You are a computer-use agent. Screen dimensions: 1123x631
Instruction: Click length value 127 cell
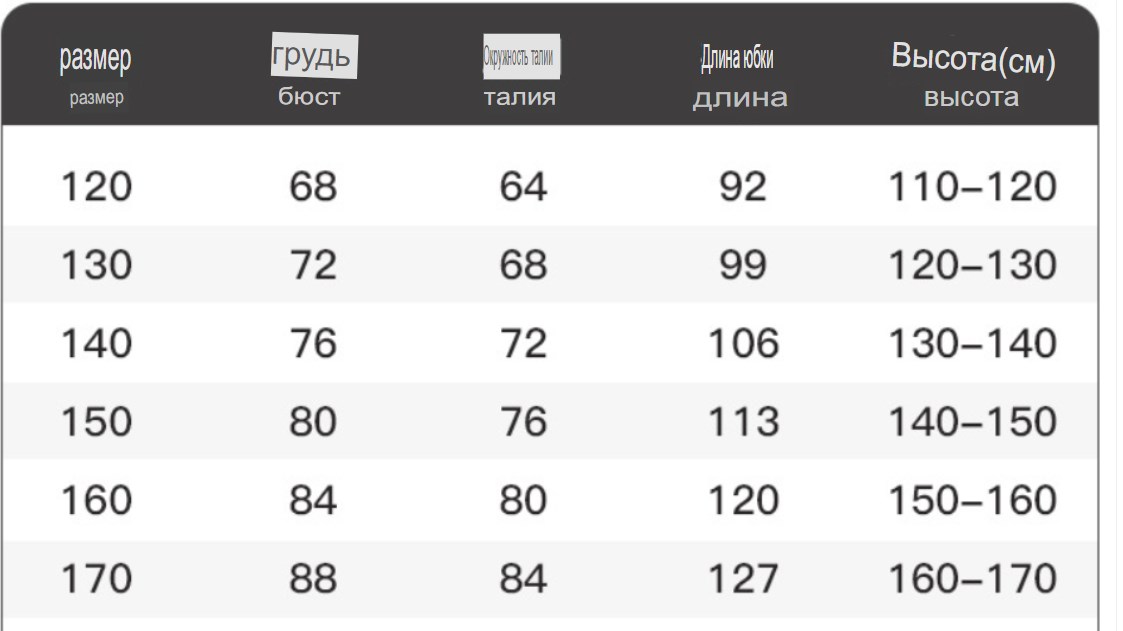(743, 579)
